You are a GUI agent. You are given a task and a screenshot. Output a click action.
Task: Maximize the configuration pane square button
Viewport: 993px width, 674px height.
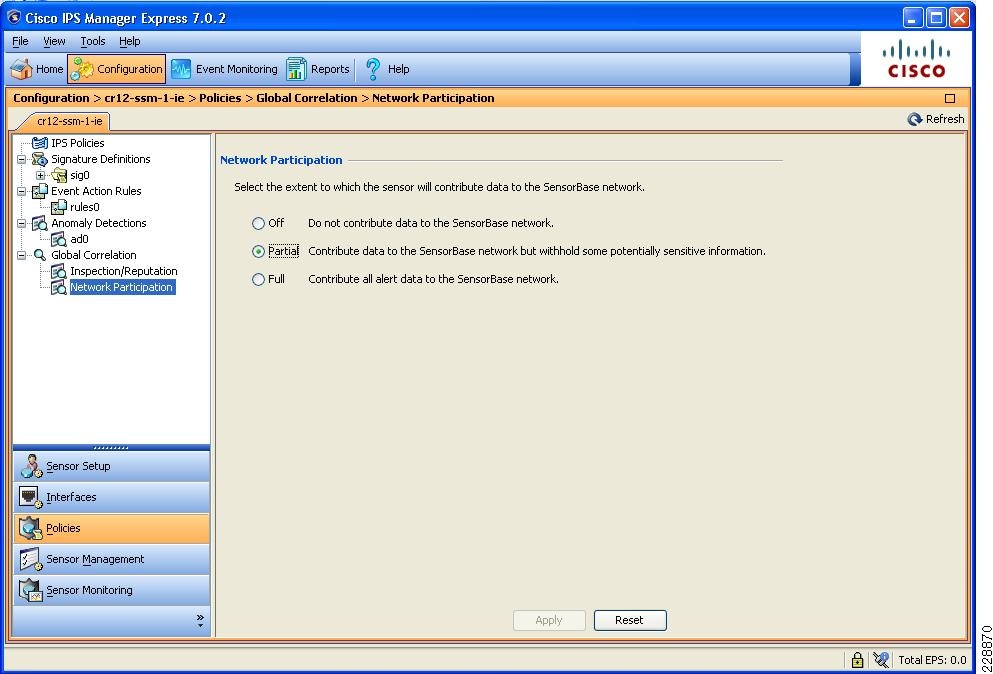(950, 98)
